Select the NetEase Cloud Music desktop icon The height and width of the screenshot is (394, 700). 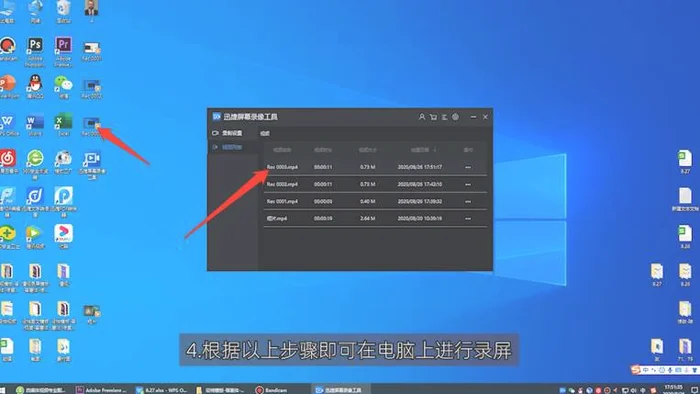coord(8,162)
